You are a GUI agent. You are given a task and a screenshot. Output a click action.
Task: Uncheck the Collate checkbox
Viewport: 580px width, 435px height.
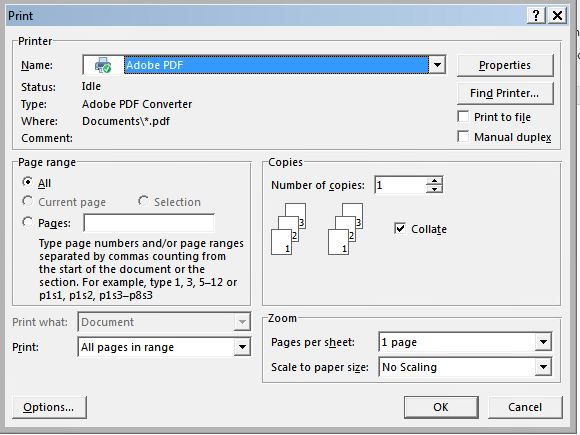[400, 229]
